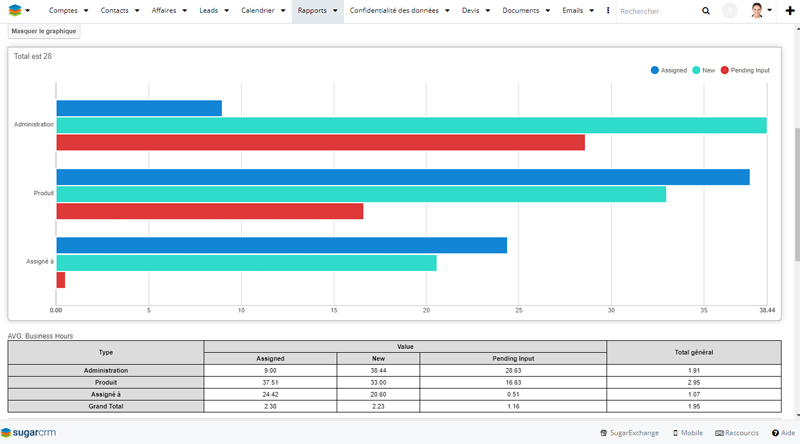
Task: Click the Produit row label in table
Action: 106,382
